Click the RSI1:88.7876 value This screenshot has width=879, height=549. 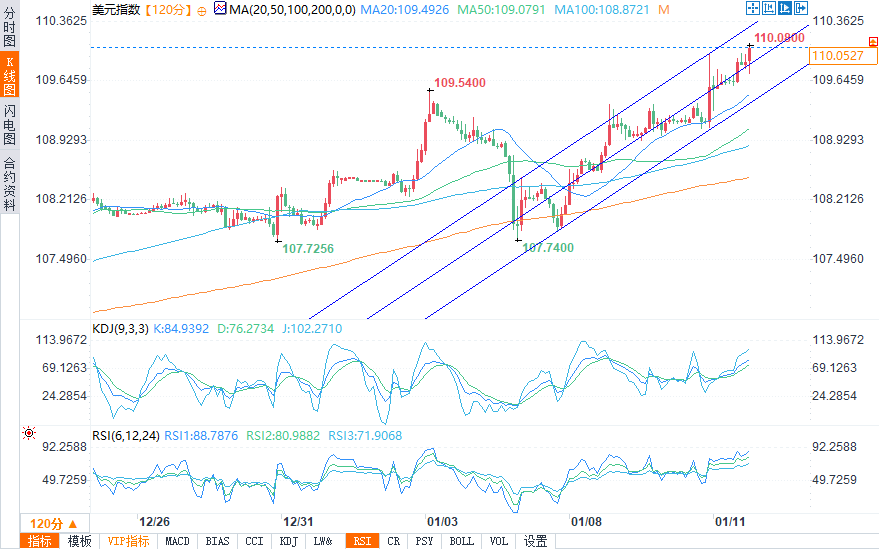tap(201, 436)
